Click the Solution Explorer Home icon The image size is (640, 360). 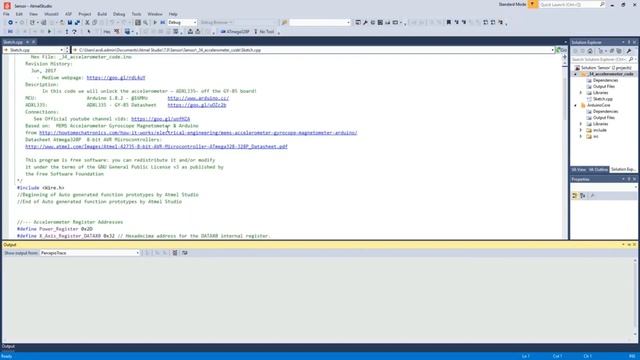(590, 51)
